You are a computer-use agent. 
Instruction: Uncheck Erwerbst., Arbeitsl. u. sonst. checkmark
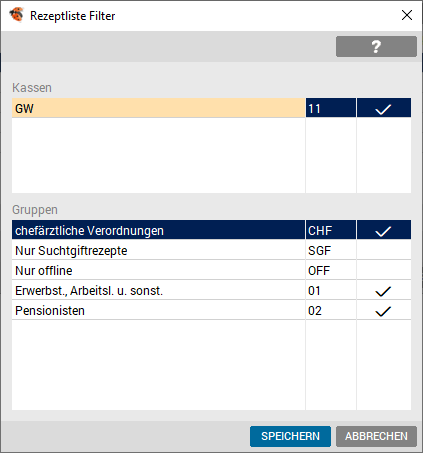(383, 290)
